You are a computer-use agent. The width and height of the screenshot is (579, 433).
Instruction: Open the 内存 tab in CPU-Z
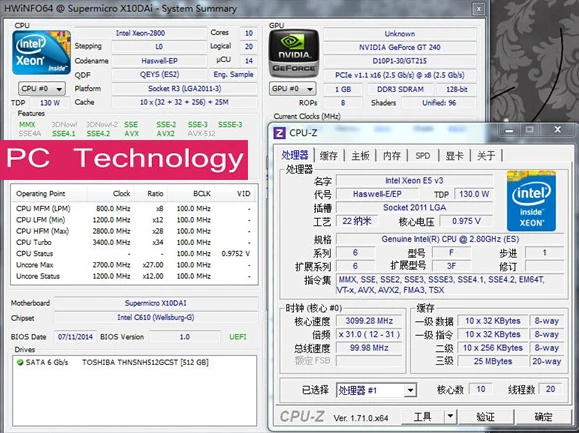[392, 156]
